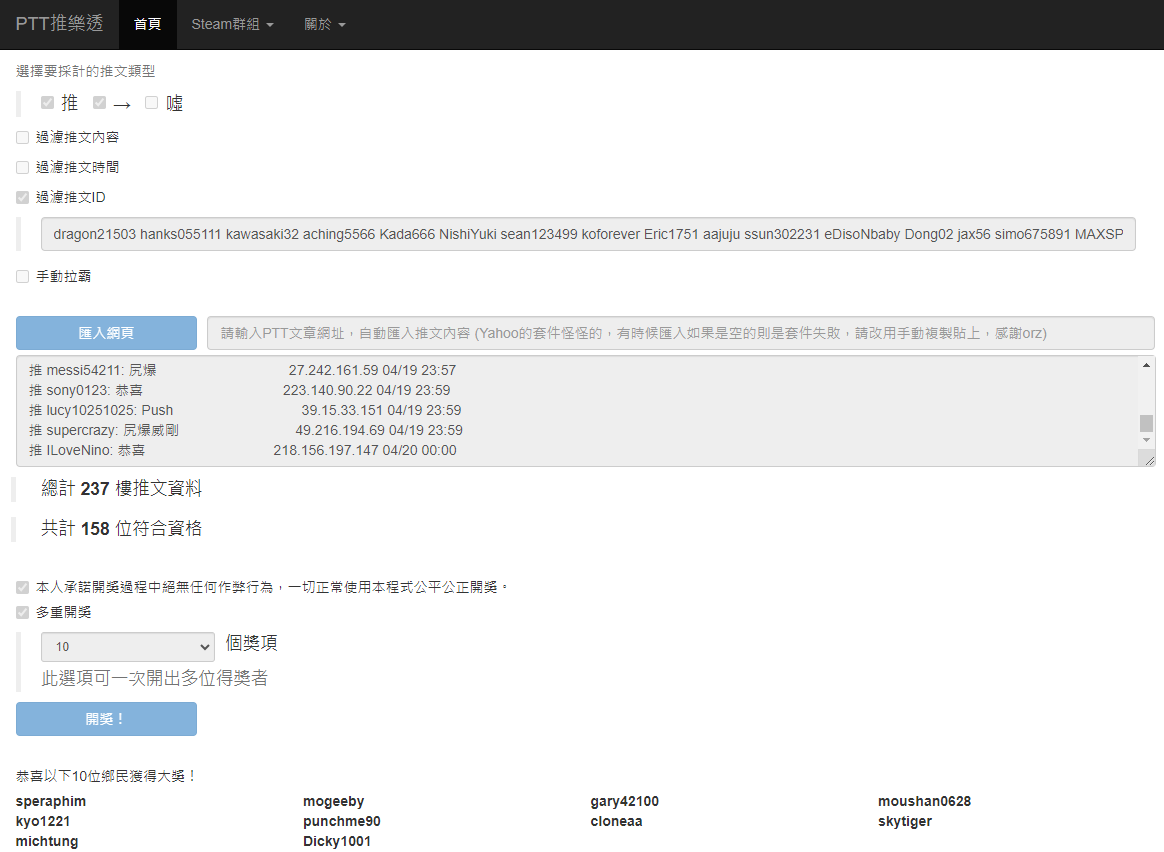Open the PTT推樂透 brand link

tap(59, 24)
